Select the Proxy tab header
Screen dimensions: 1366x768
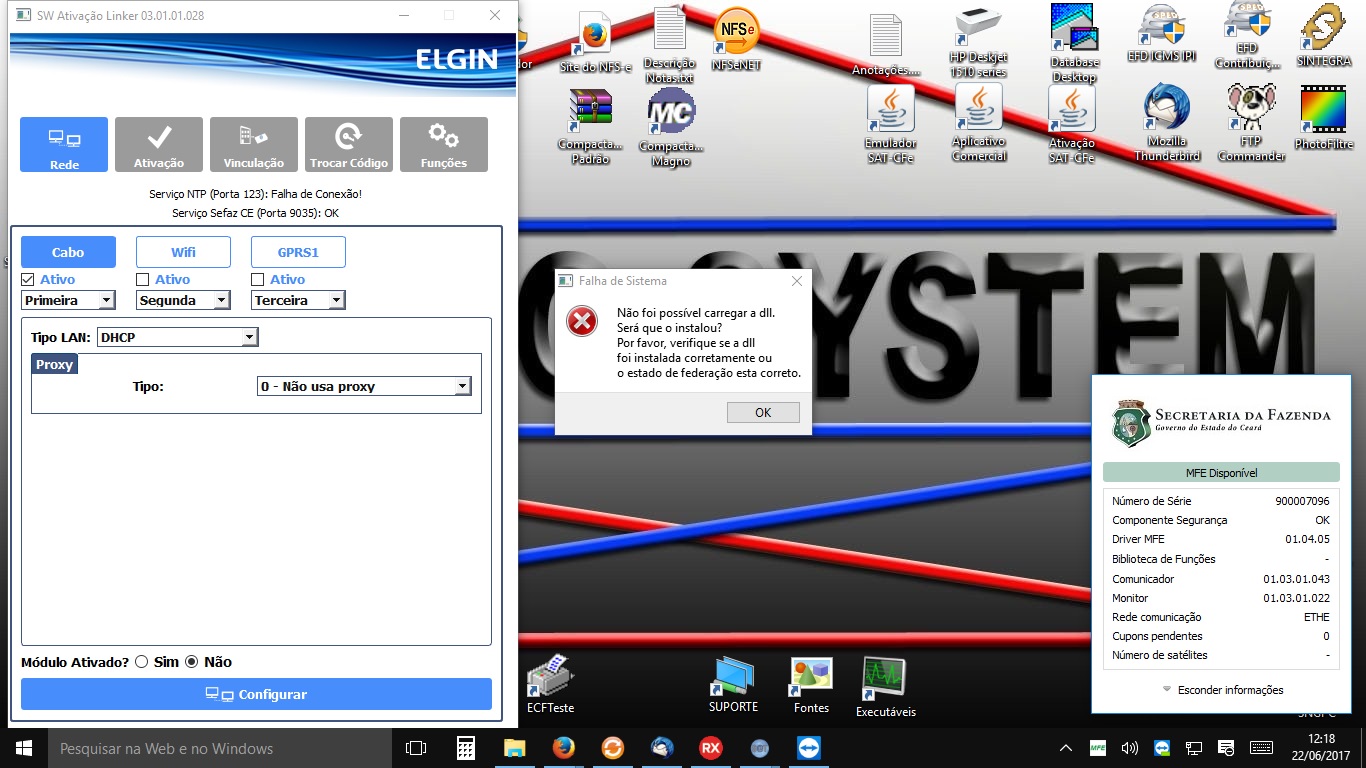click(x=55, y=365)
